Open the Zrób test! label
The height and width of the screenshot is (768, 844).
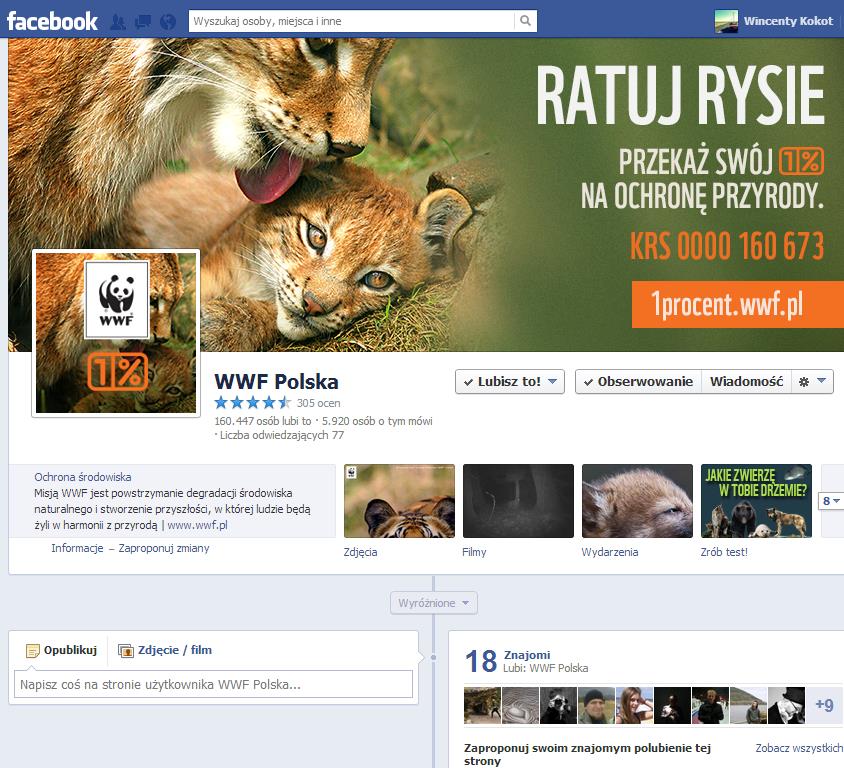[724, 552]
